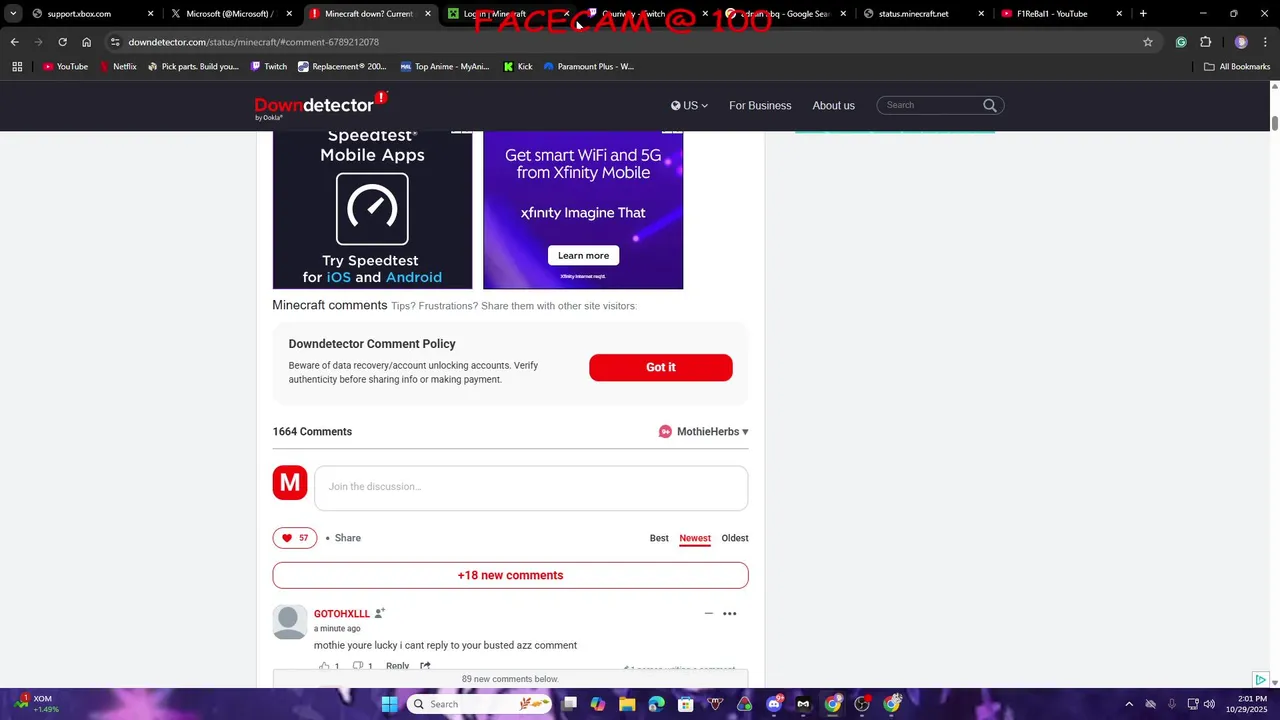Open the three-dot menu on GOTOHXLLL's comment
This screenshot has height=720, width=1280.
tap(730, 614)
